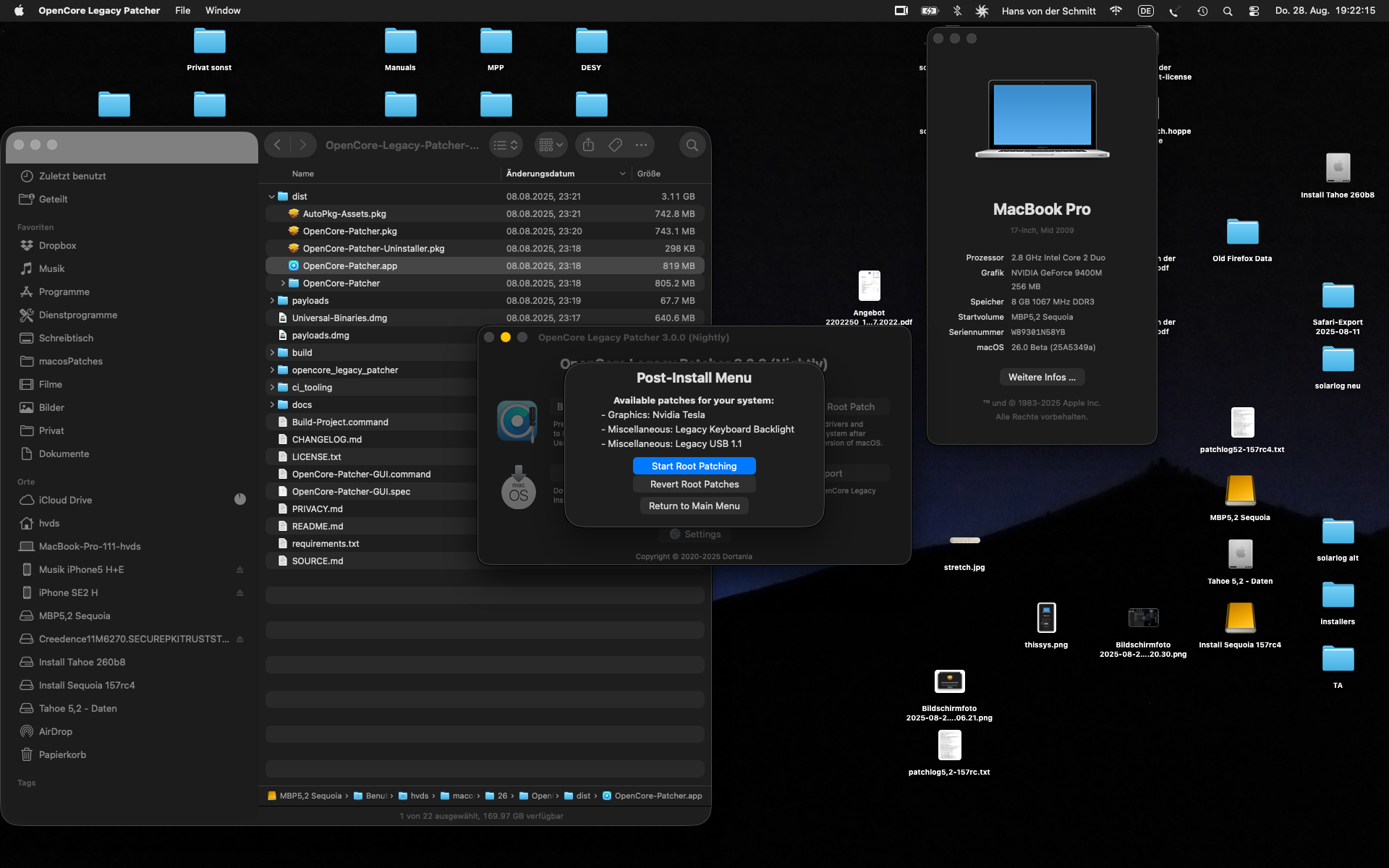The width and height of the screenshot is (1389, 868).
Task: Click the Bluetooth menu bar icon
Action: click(x=956, y=11)
